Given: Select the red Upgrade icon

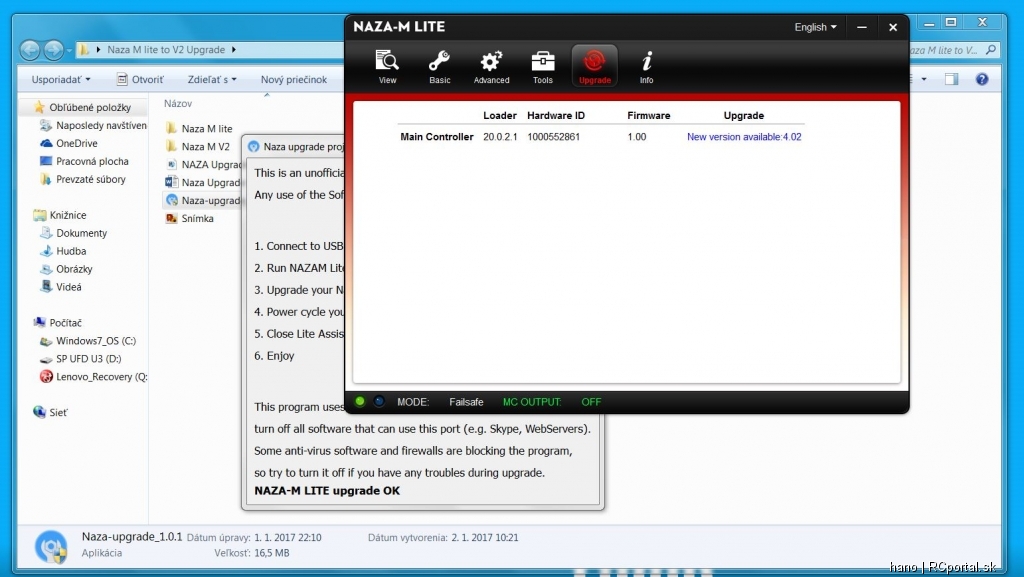Looking at the screenshot, I should (594, 66).
